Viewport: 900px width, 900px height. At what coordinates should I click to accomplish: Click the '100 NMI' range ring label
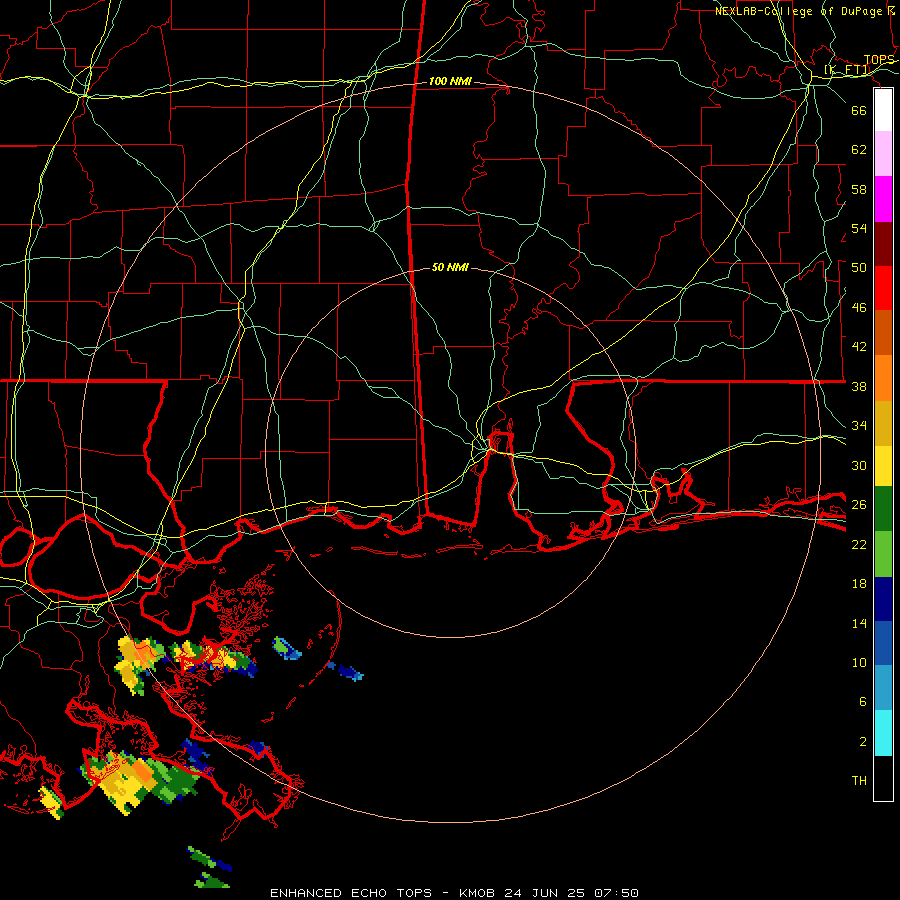tap(450, 82)
